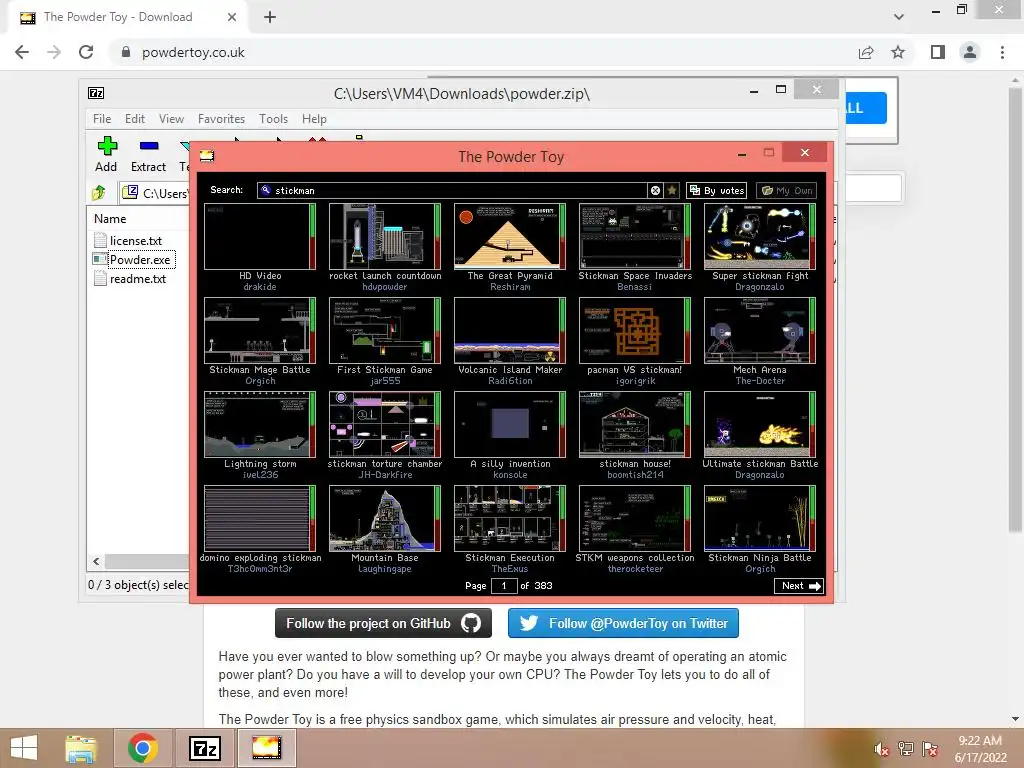1024x768 pixels.
Task: Open Mountain Base save thumbnail
Action: pyautogui.click(x=385, y=519)
